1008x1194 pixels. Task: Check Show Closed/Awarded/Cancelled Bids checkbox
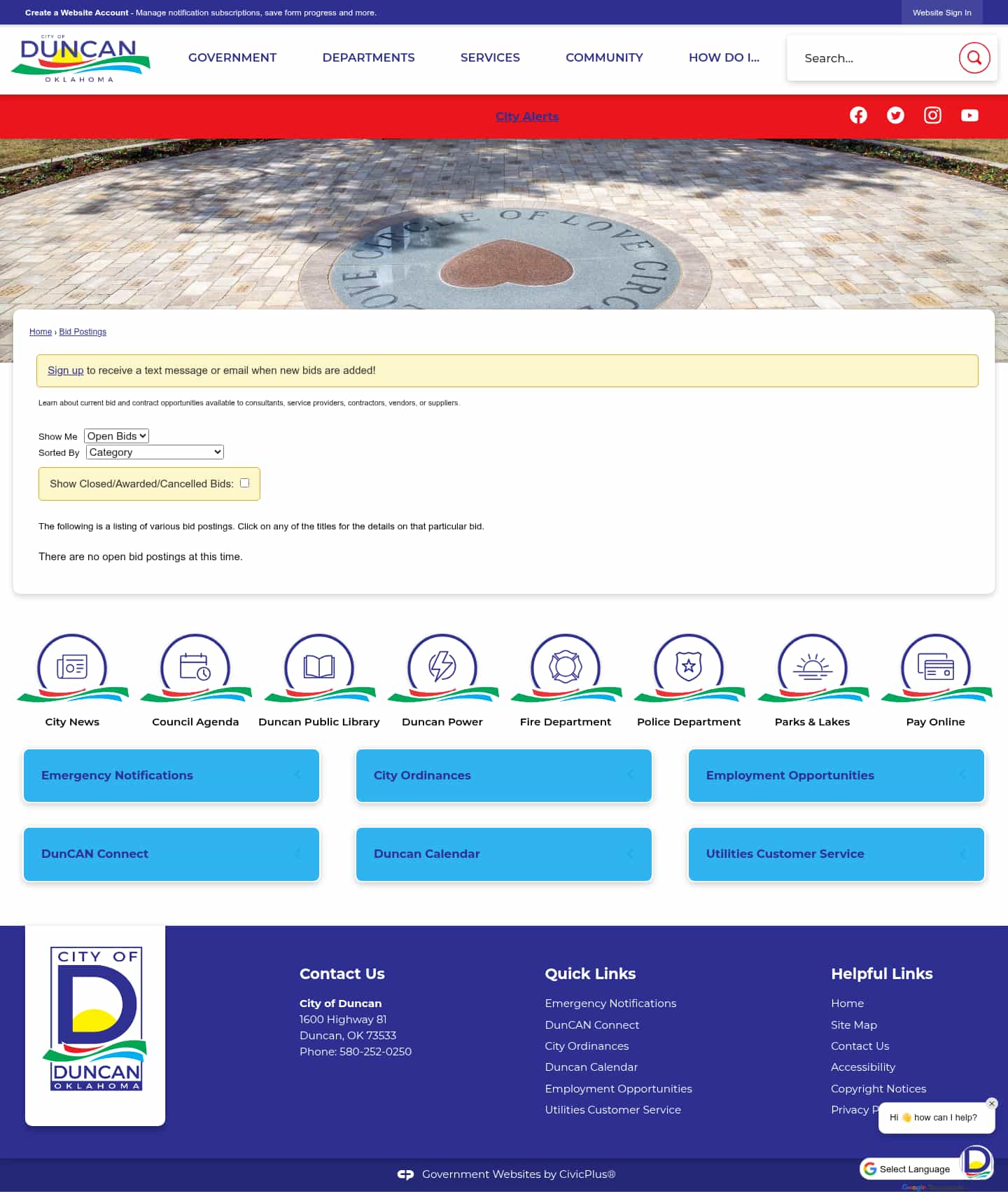pos(244,483)
